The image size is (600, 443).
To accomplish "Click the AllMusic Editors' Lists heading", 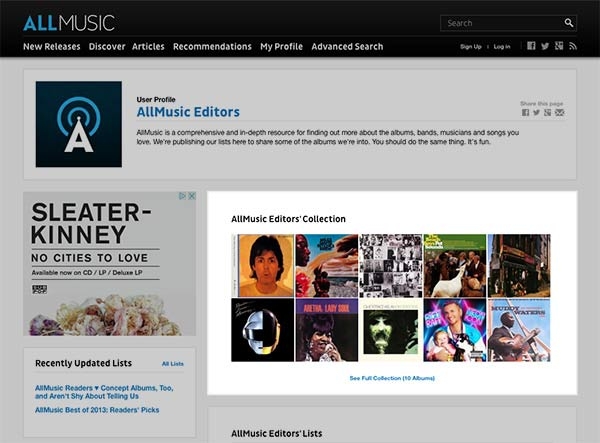I will click(276, 433).
